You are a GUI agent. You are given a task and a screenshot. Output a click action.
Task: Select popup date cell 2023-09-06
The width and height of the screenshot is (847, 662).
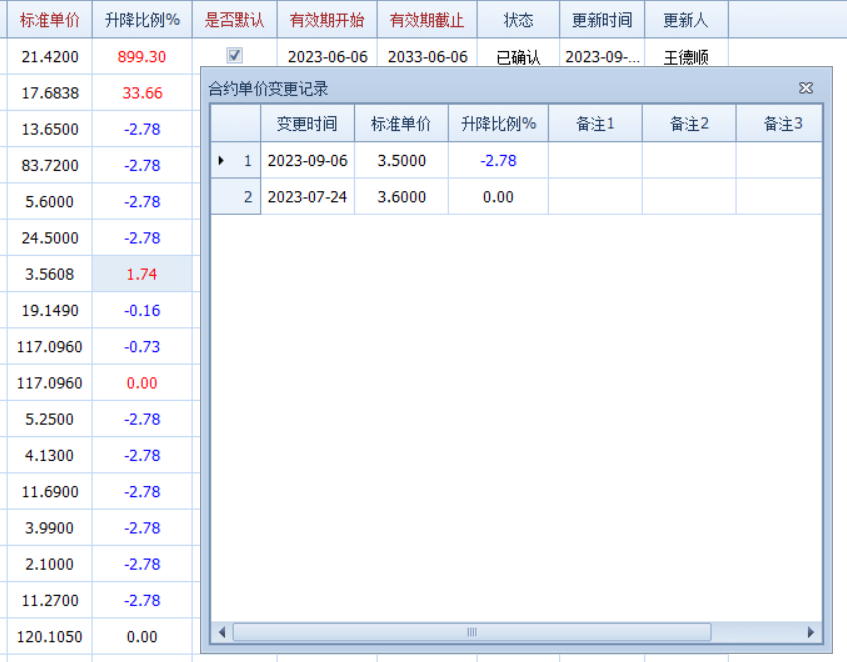tap(307, 160)
